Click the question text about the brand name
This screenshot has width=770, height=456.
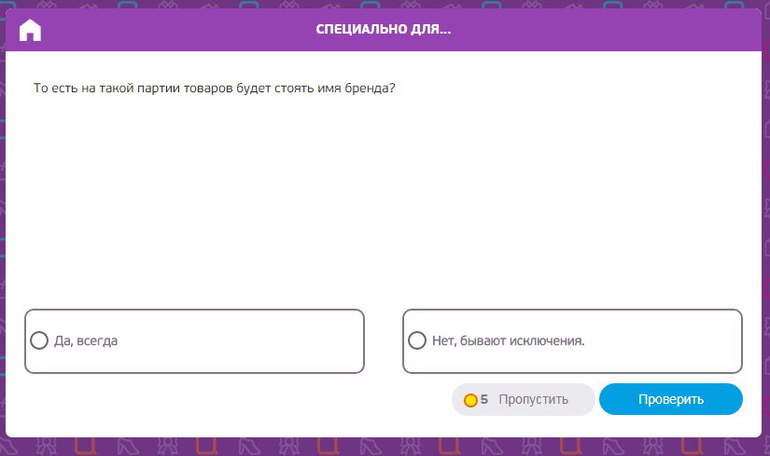tap(214, 88)
